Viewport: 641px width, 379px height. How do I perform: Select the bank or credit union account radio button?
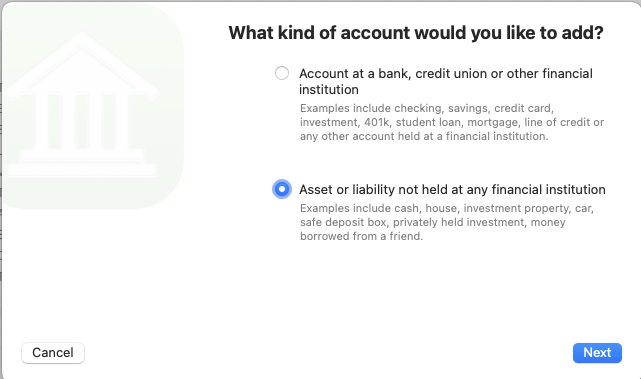(x=282, y=73)
